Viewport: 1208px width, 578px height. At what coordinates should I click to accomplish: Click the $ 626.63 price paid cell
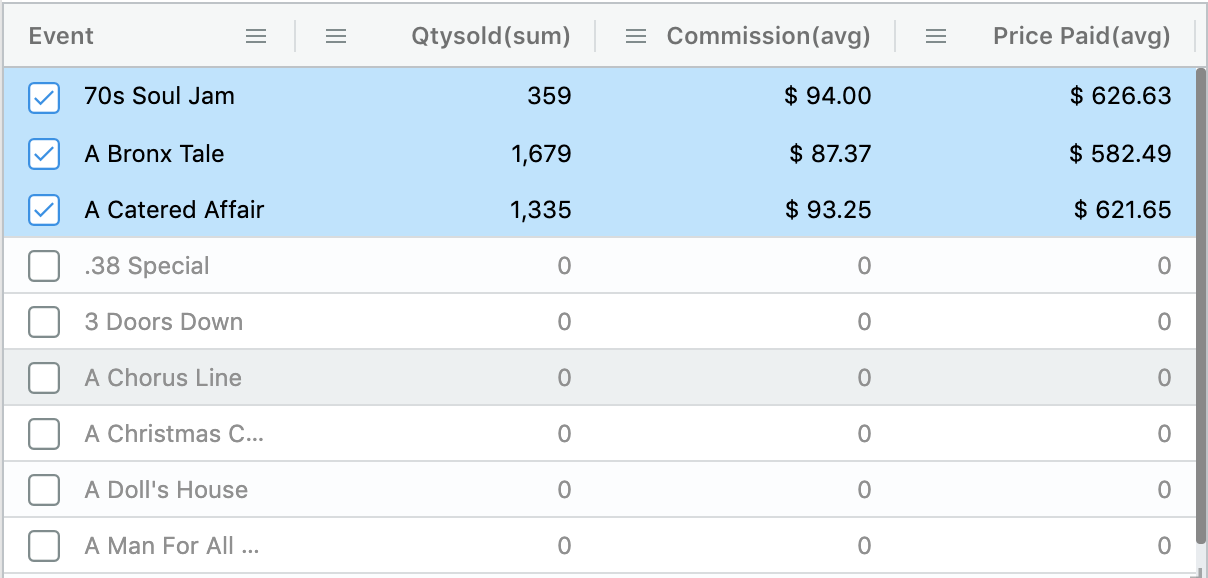1120,97
